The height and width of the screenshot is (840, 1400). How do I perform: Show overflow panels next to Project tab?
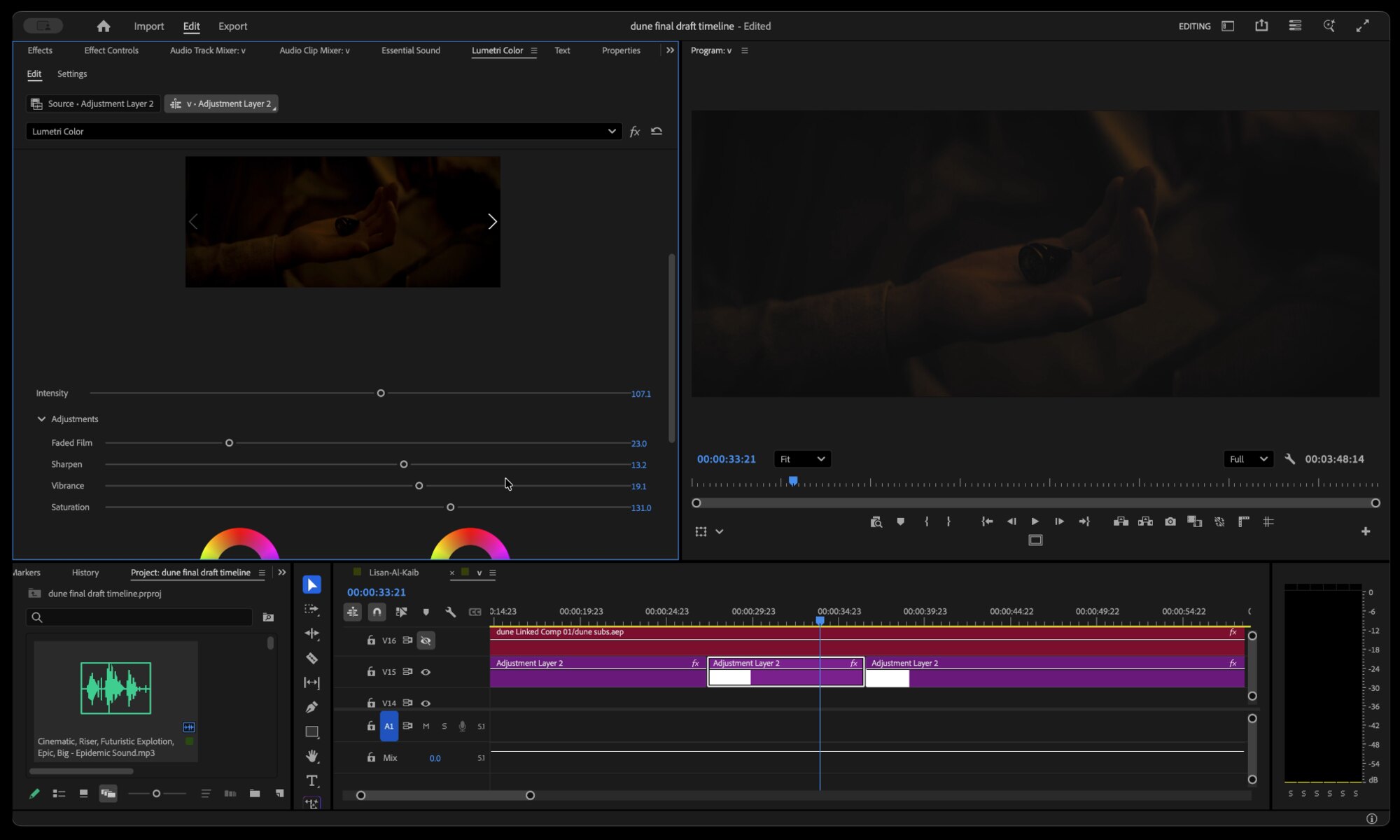(282, 573)
